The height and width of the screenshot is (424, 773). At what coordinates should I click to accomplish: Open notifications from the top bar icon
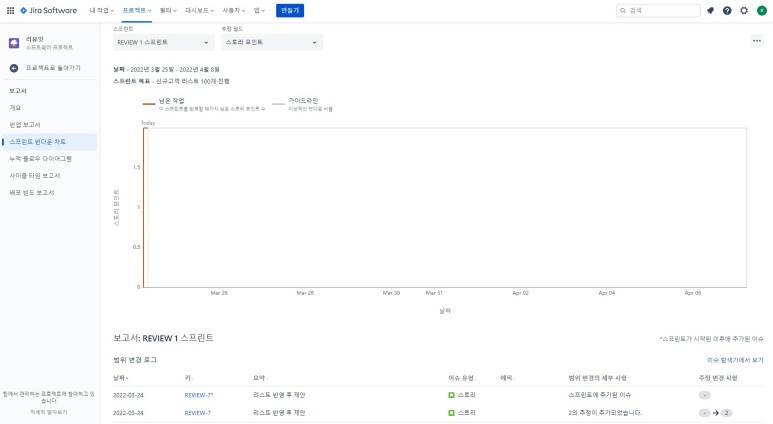click(x=711, y=10)
